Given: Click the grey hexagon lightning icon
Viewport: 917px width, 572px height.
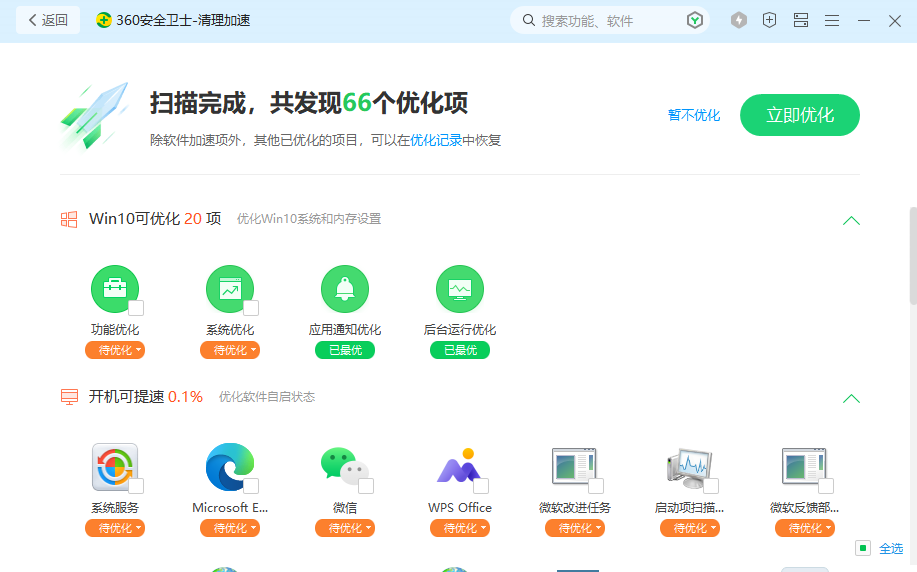Looking at the screenshot, I should [739, 20].
